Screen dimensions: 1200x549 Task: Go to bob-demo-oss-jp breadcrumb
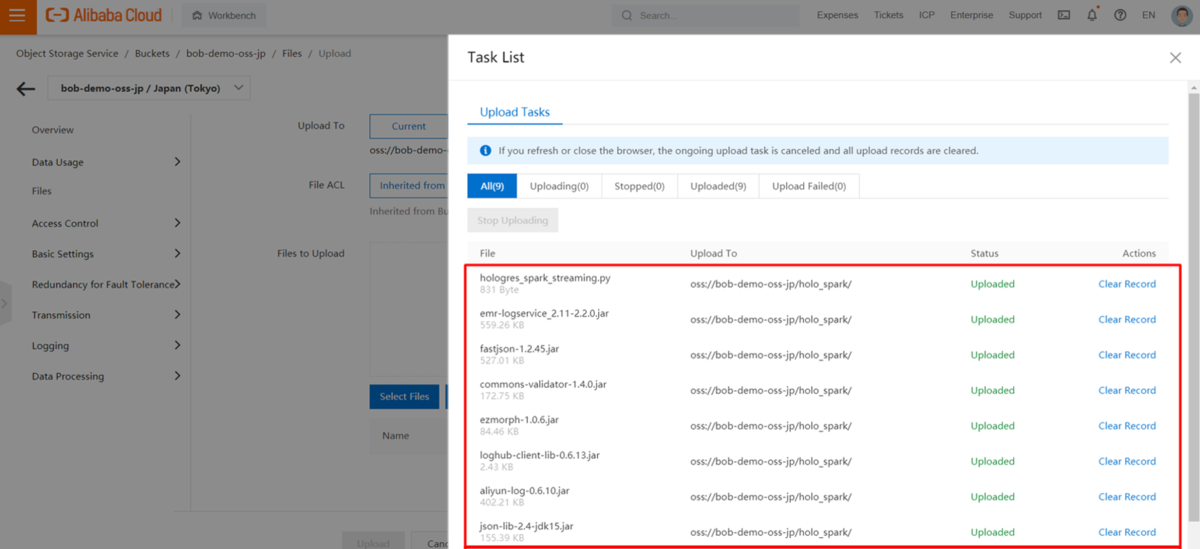(226, 53)
